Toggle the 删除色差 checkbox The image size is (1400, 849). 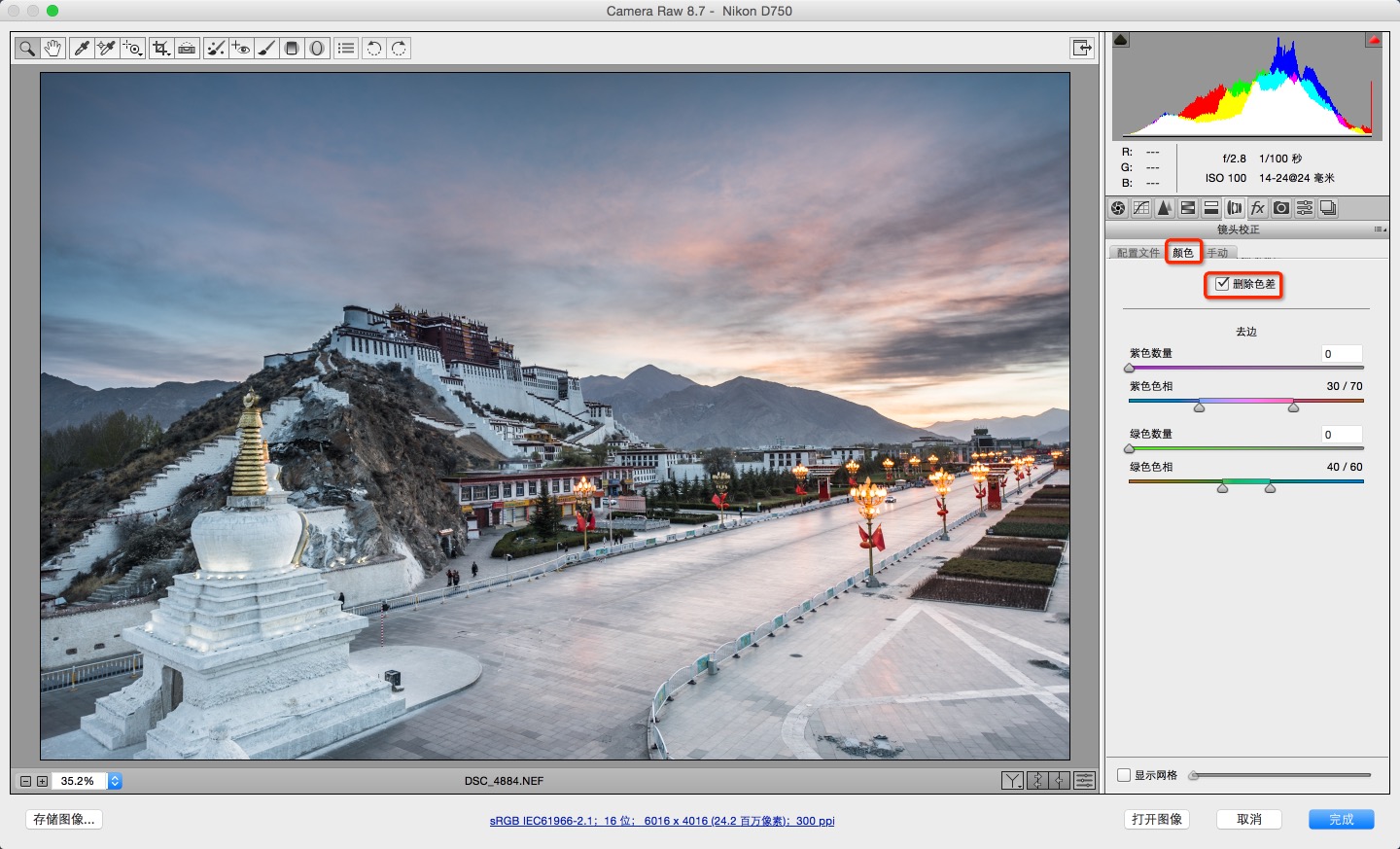(1222, 284)
